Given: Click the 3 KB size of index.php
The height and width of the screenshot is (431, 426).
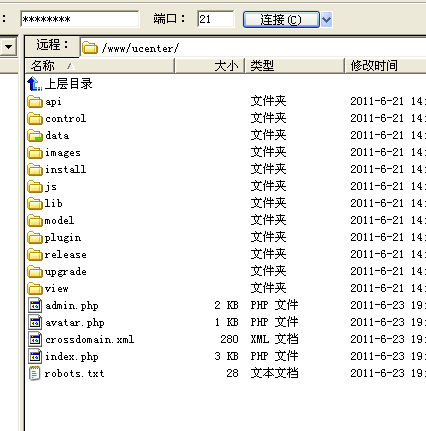Looking at the screenshot, I should coord(226,356).
